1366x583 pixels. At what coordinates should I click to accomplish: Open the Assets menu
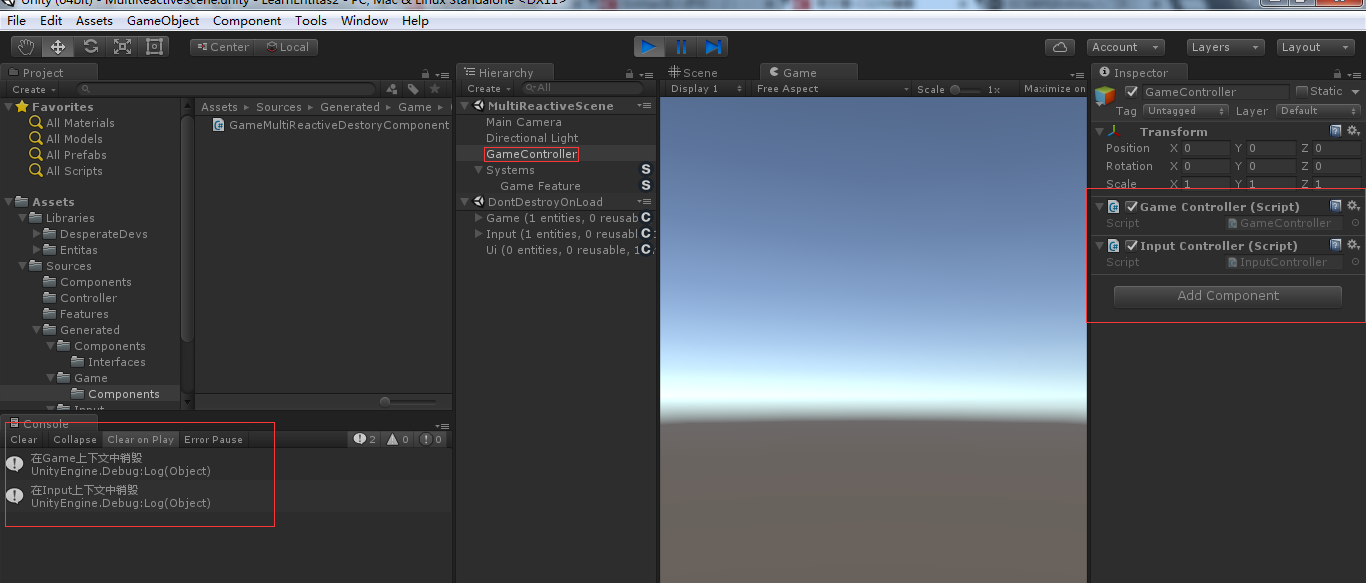(x=94, y=20)
